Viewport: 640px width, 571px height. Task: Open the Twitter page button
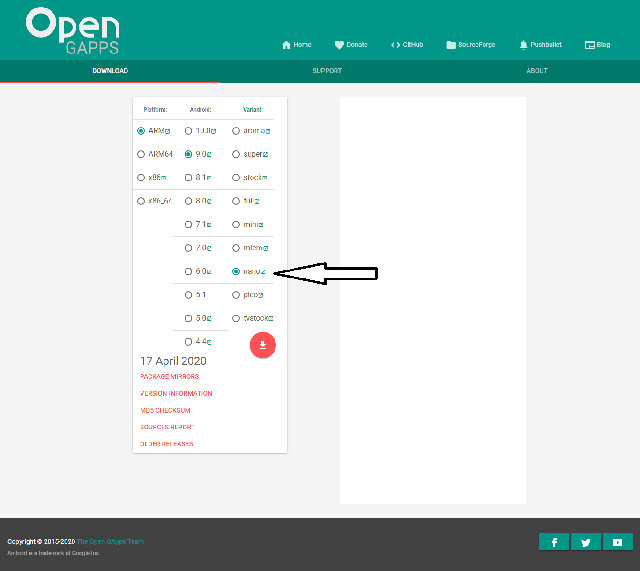pos(586,542)
